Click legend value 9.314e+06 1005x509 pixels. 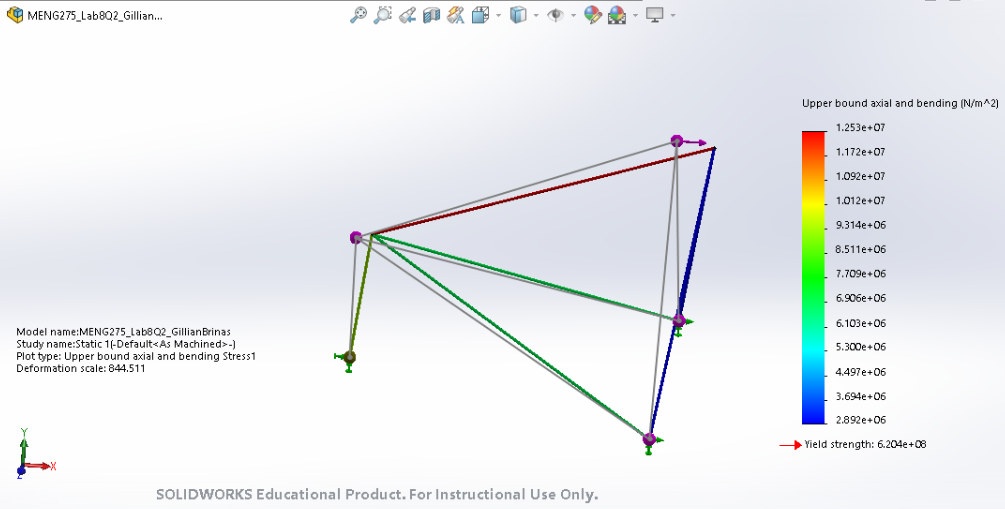(x=861, y=225)
